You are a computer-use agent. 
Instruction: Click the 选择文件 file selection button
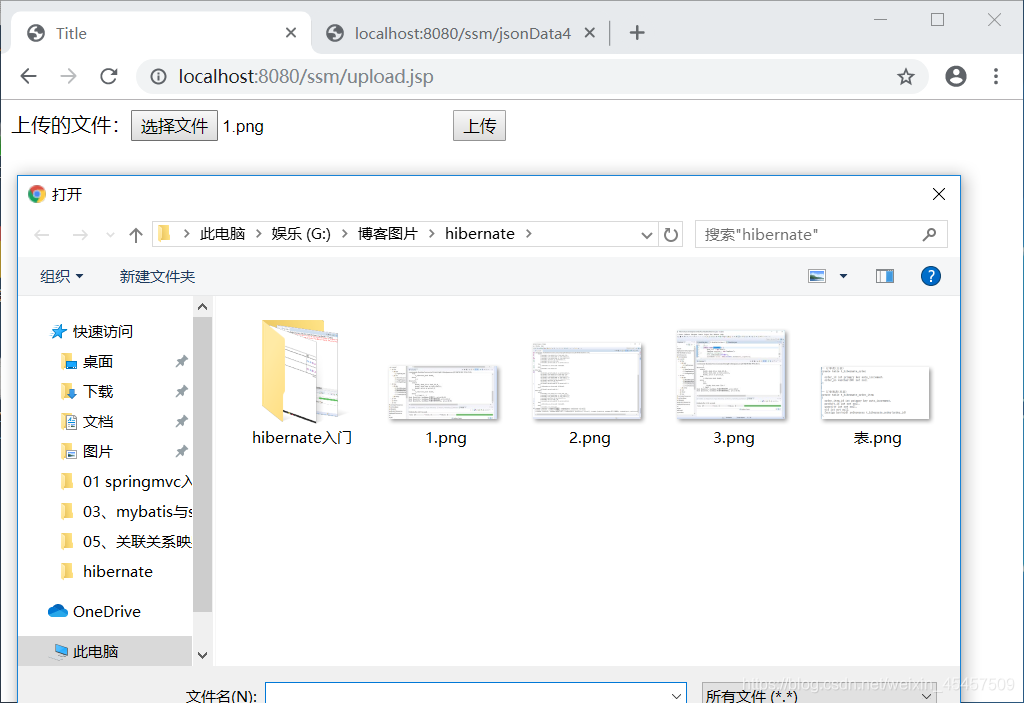tap(173, 125)
